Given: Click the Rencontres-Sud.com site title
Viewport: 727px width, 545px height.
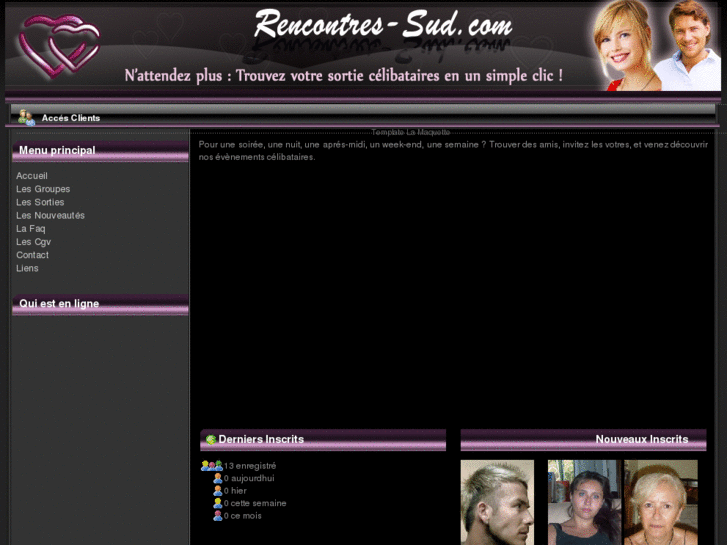Looking at the screenshot, I should 383,24.
